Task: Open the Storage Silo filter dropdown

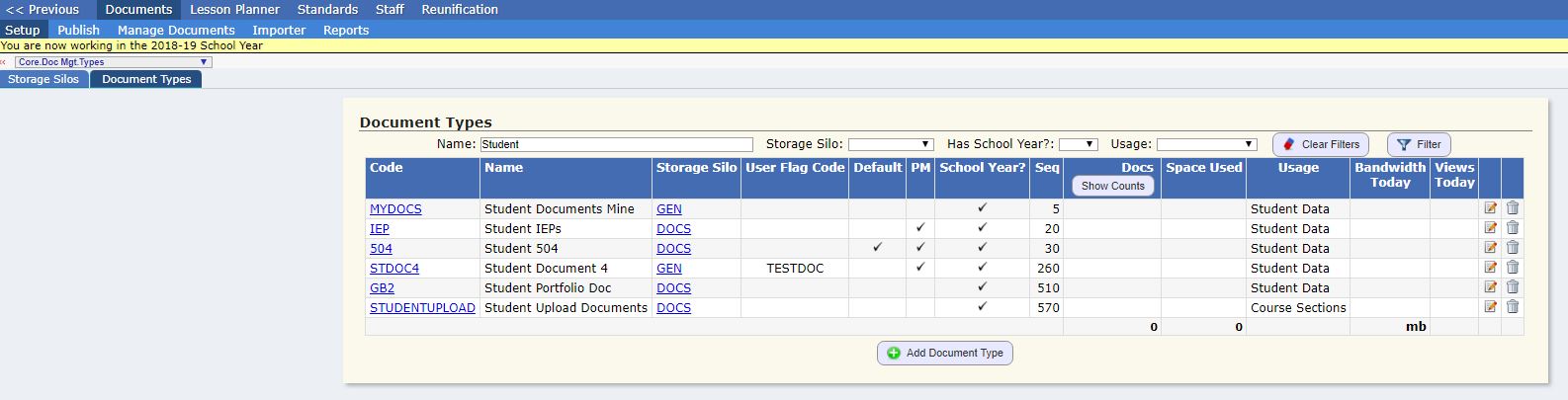Action: [x=890, y=144]
